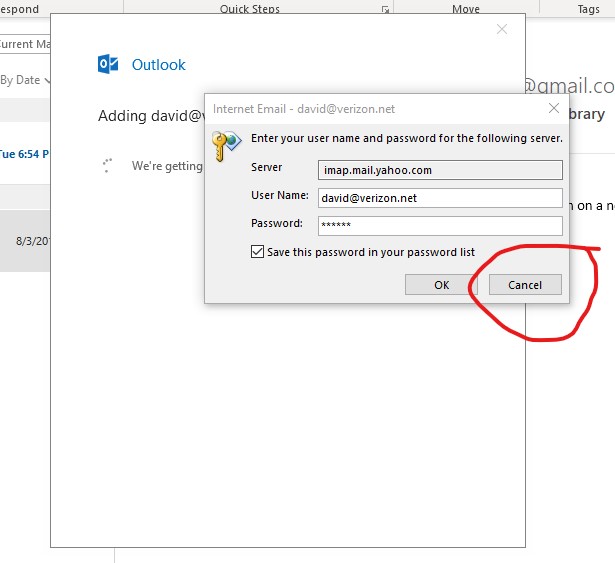The width and height of the screenshot is (615, 563).
Task: Toggle Save this password in your password list
Action: [x=257, y=251]
